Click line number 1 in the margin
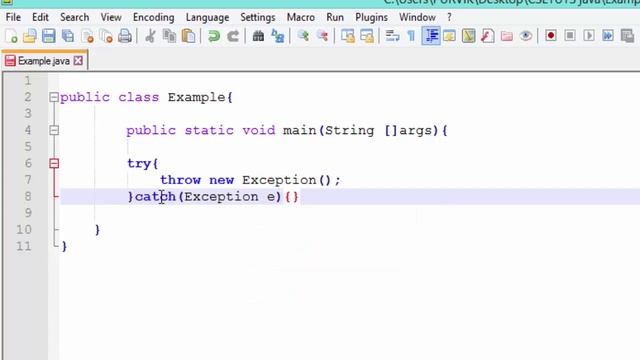Image resolution: width=640 pixels, height=360 pixels. [x=27, y=80]
